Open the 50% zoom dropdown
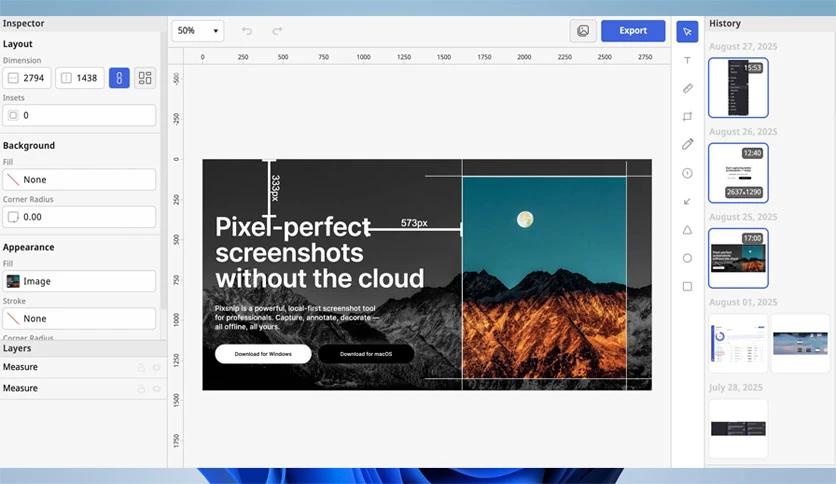 (x=198, y=31)
